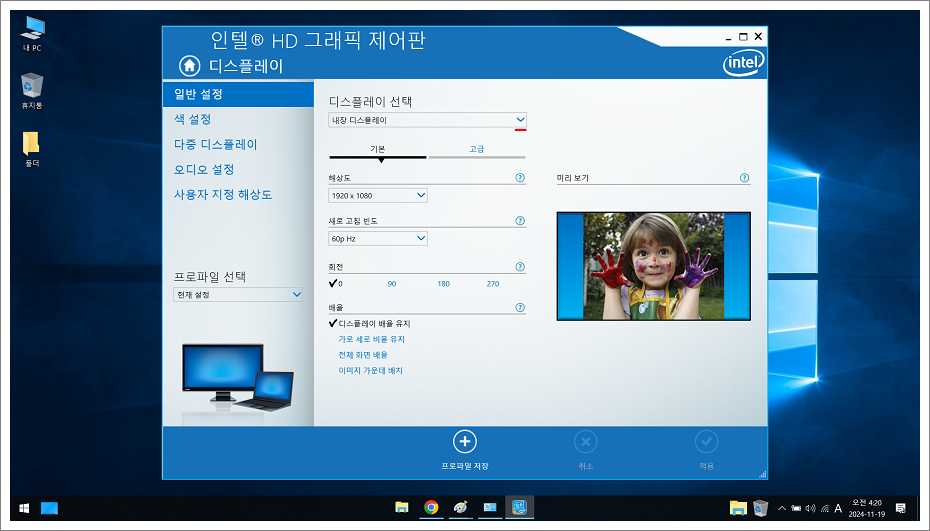Switch to the 고급 tab

[477, 151]
